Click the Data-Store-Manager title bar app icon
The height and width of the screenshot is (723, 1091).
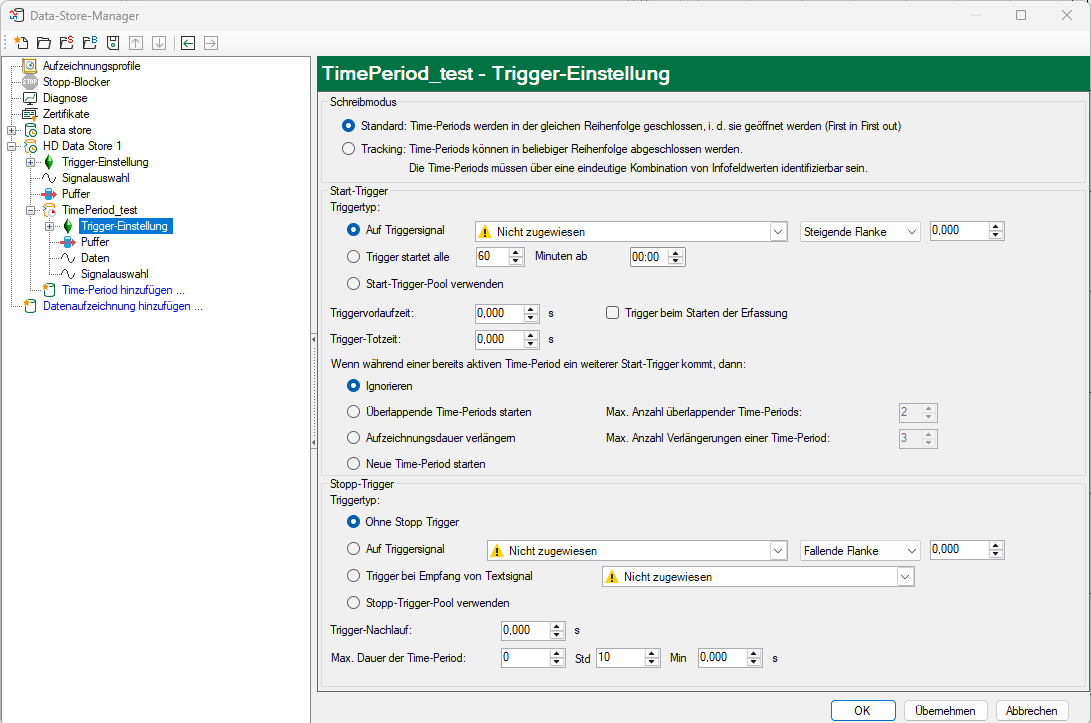(17, 15)
